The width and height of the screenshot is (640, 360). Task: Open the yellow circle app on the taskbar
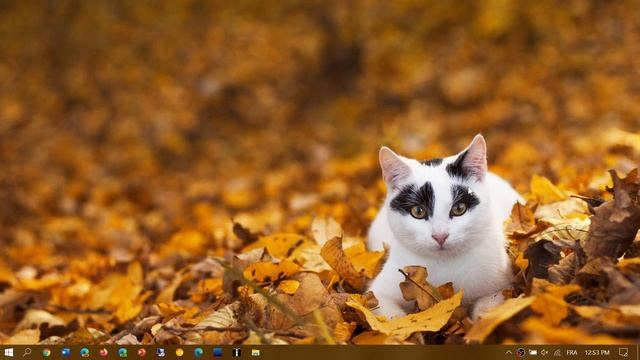point(180,352)
